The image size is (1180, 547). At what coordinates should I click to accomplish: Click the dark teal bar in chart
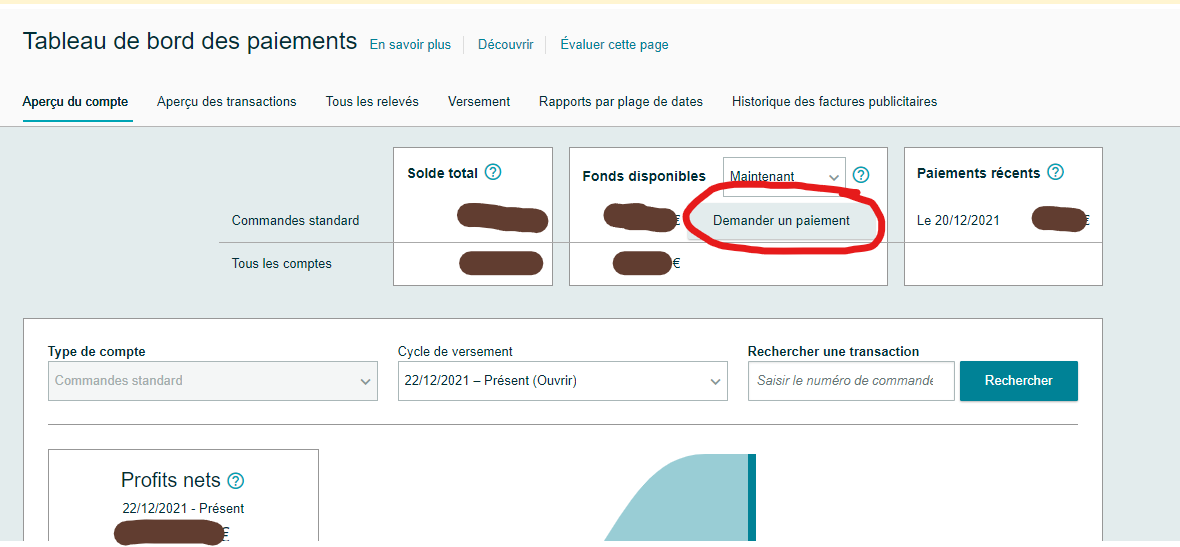point(752,497)
